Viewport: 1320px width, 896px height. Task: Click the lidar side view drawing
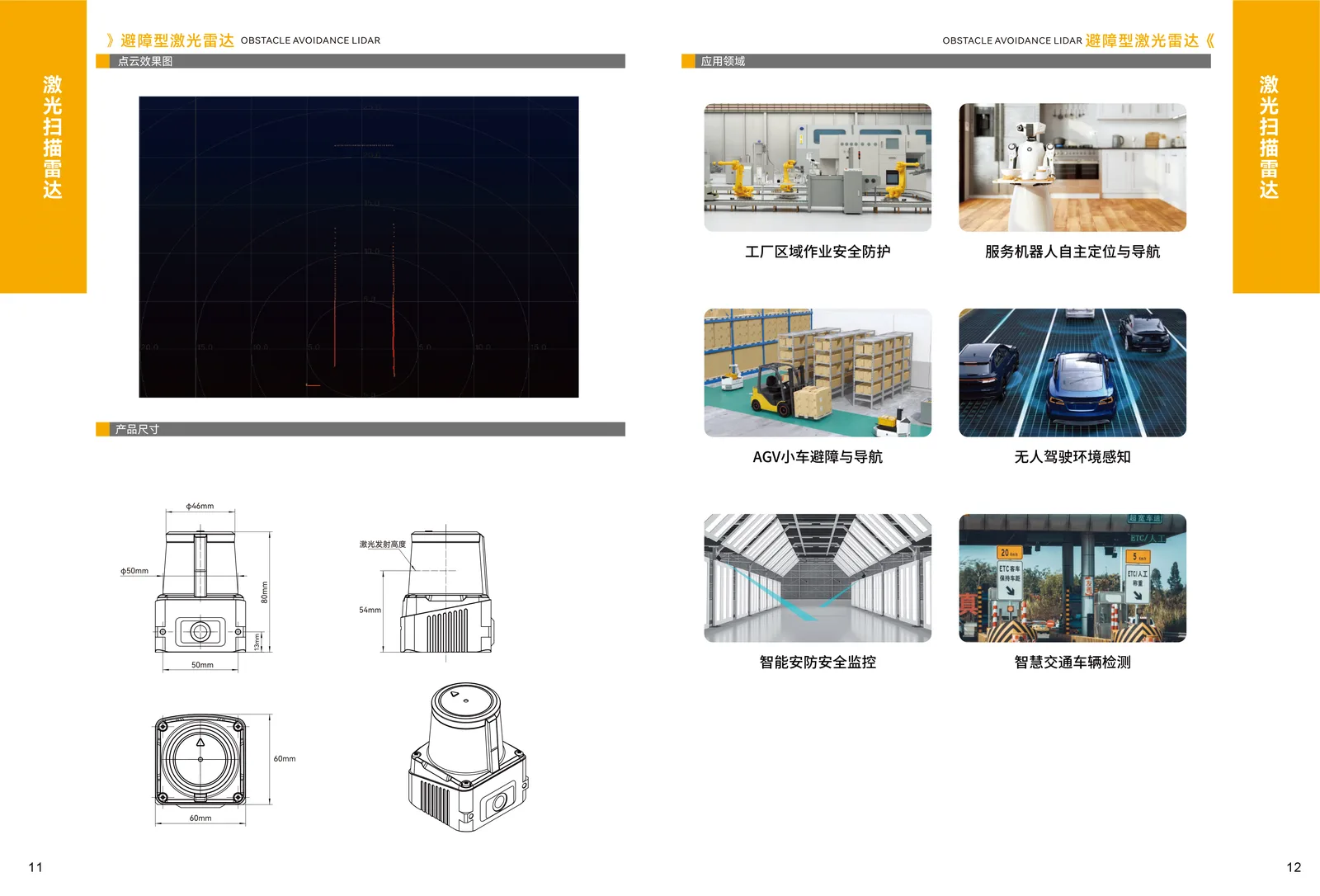coord(446,592)
